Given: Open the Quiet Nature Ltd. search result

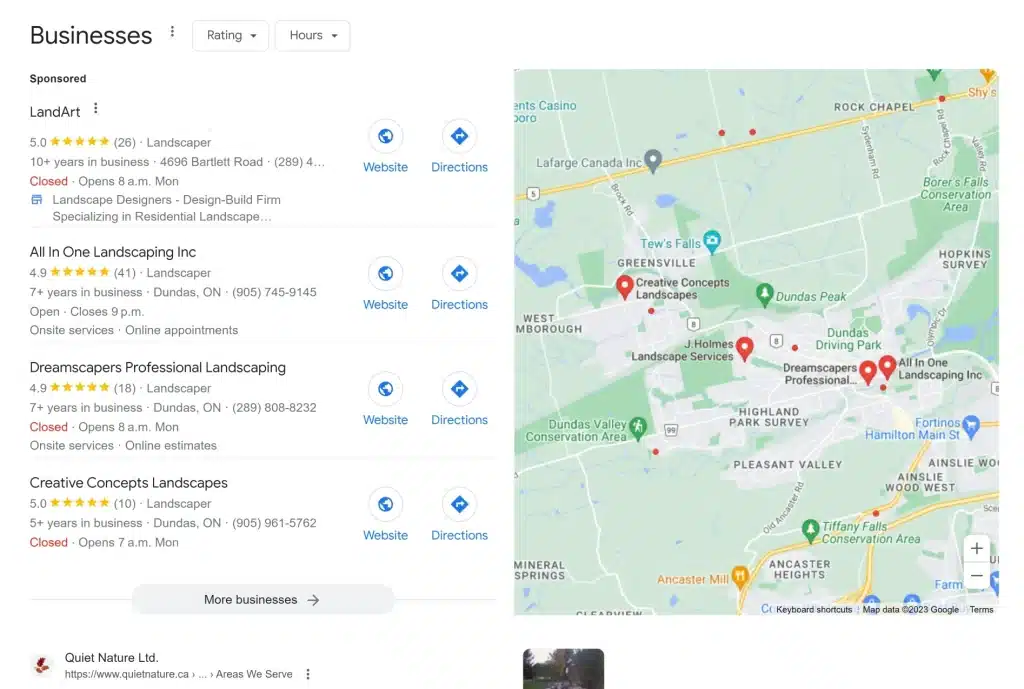Looking at the screenshot, I should click(x=112, y=658).
